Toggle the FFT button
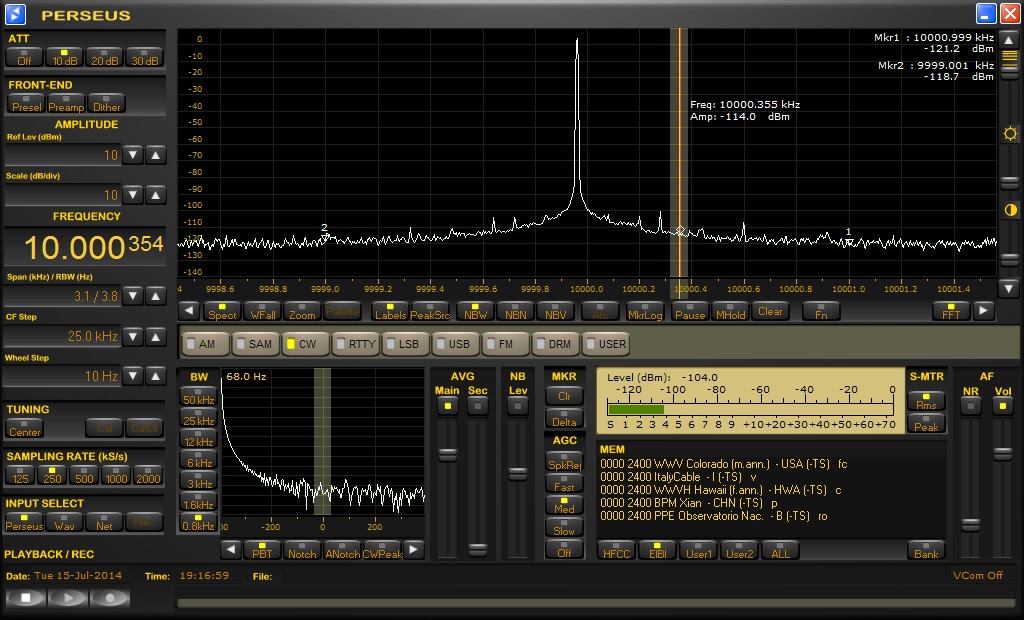Image resolution: width=1024 pixels, height=620 pixels. coord(951,311)
